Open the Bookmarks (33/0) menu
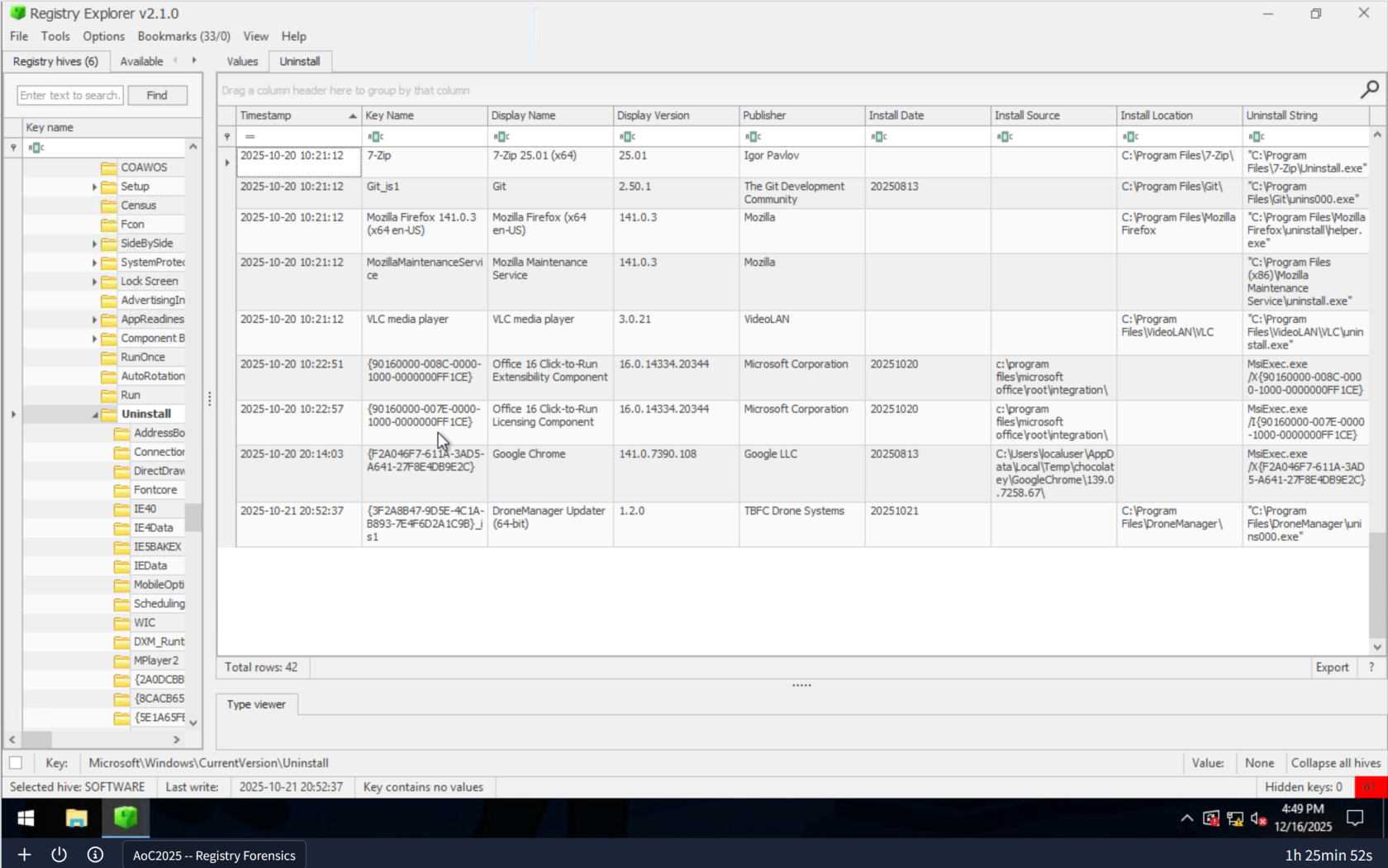 tap(183, 36)
